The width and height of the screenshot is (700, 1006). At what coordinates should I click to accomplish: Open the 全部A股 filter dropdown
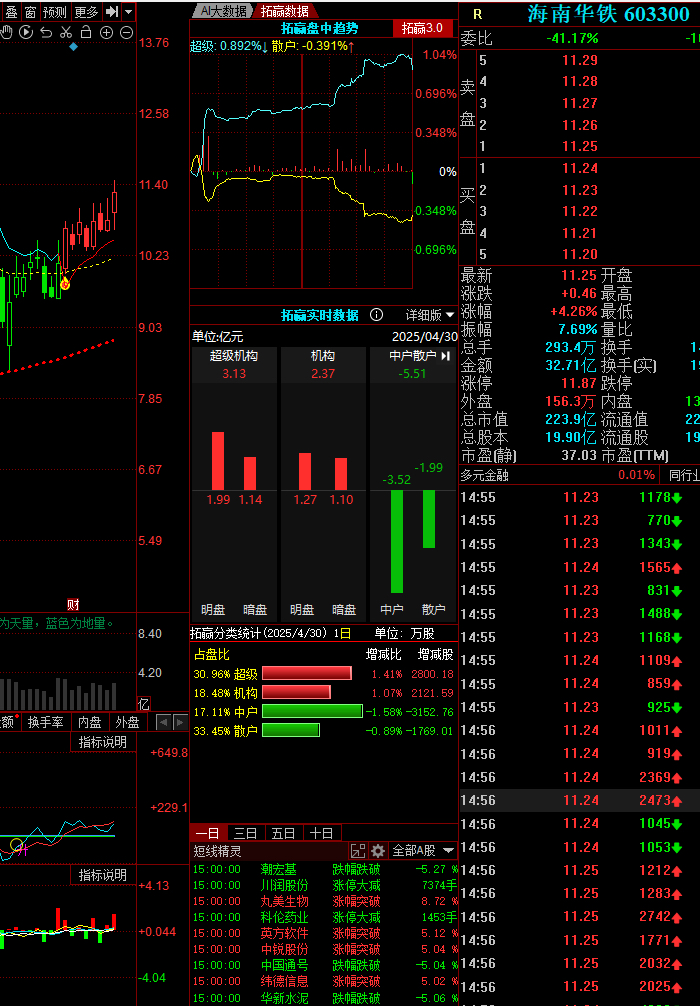tap(423, 851)
